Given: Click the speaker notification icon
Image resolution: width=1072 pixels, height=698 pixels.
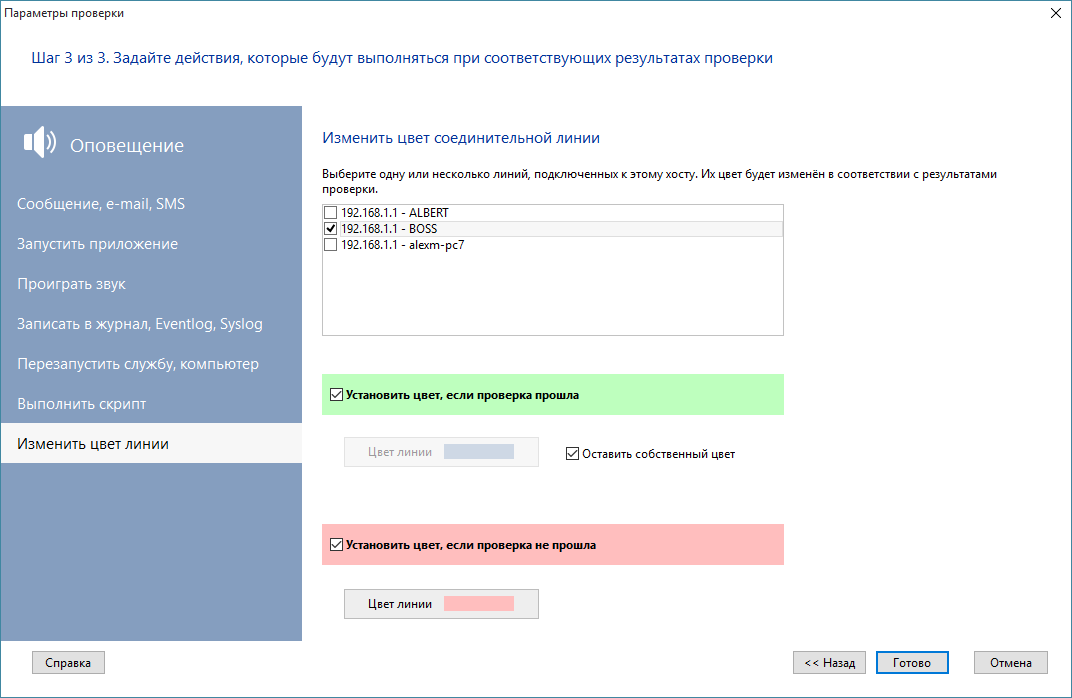Looking at the screenshot, I should click(40, 143).
